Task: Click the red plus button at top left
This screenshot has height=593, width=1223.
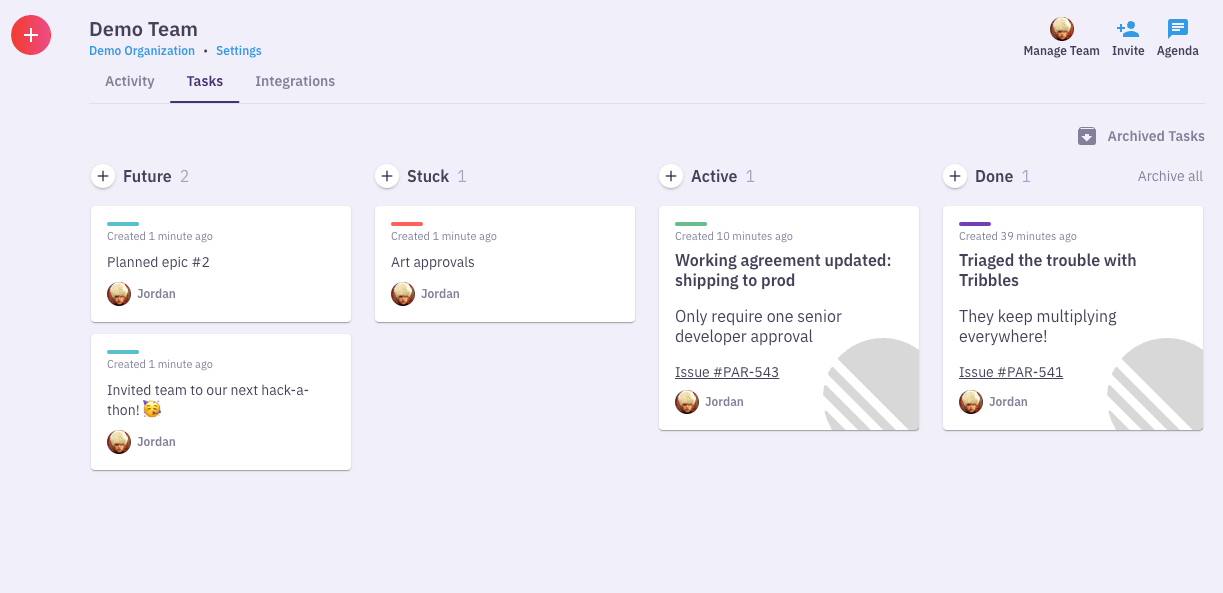Action: (31, 35)
